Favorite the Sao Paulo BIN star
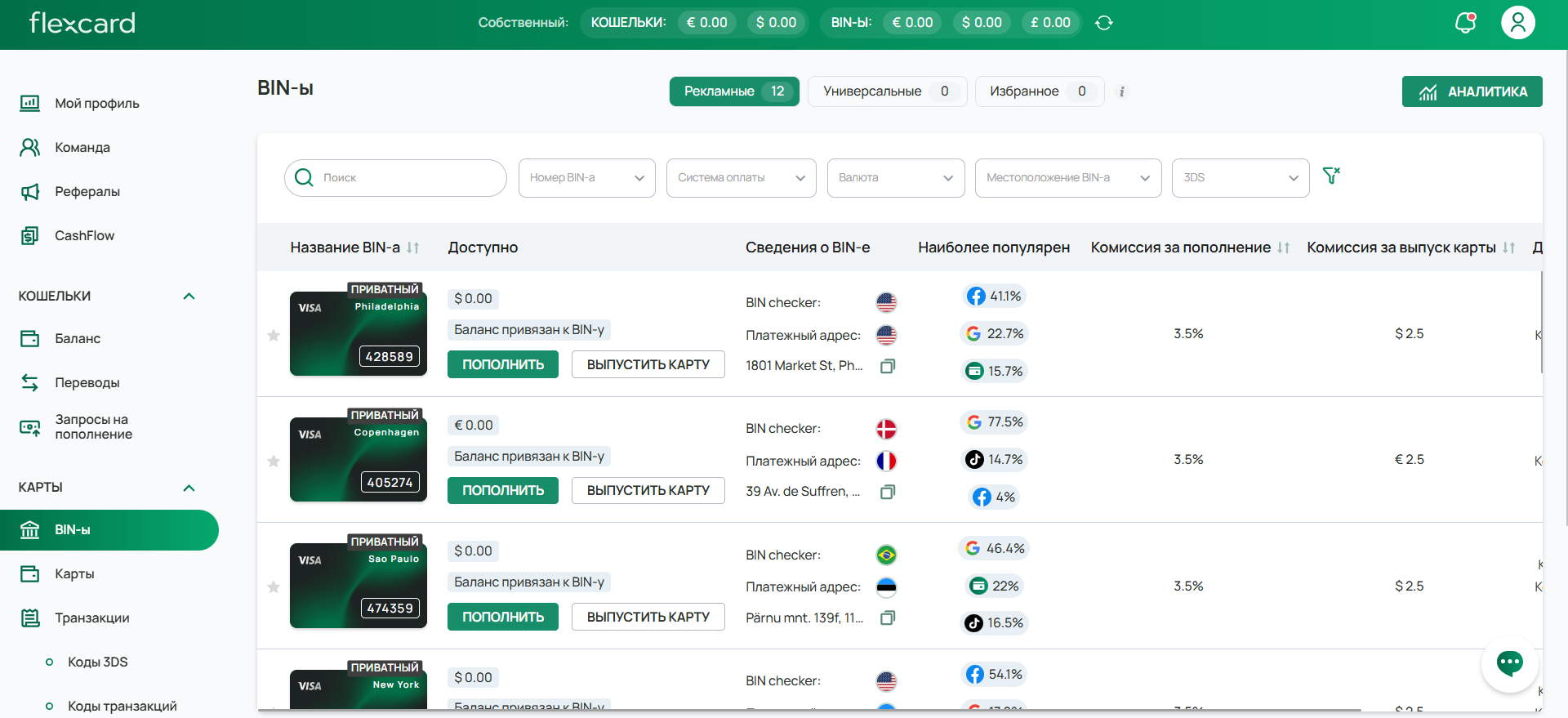The height and width of the screenshot is (718, 1568). pos(274,586)
